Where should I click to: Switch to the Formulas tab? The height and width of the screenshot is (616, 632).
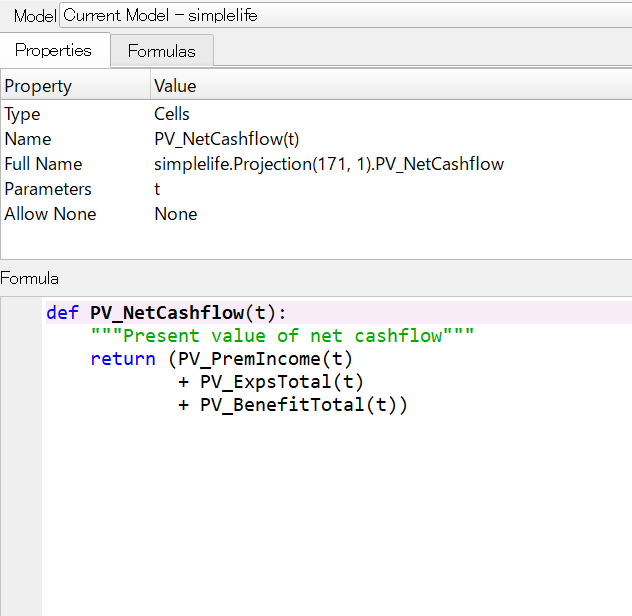[161, 51]
